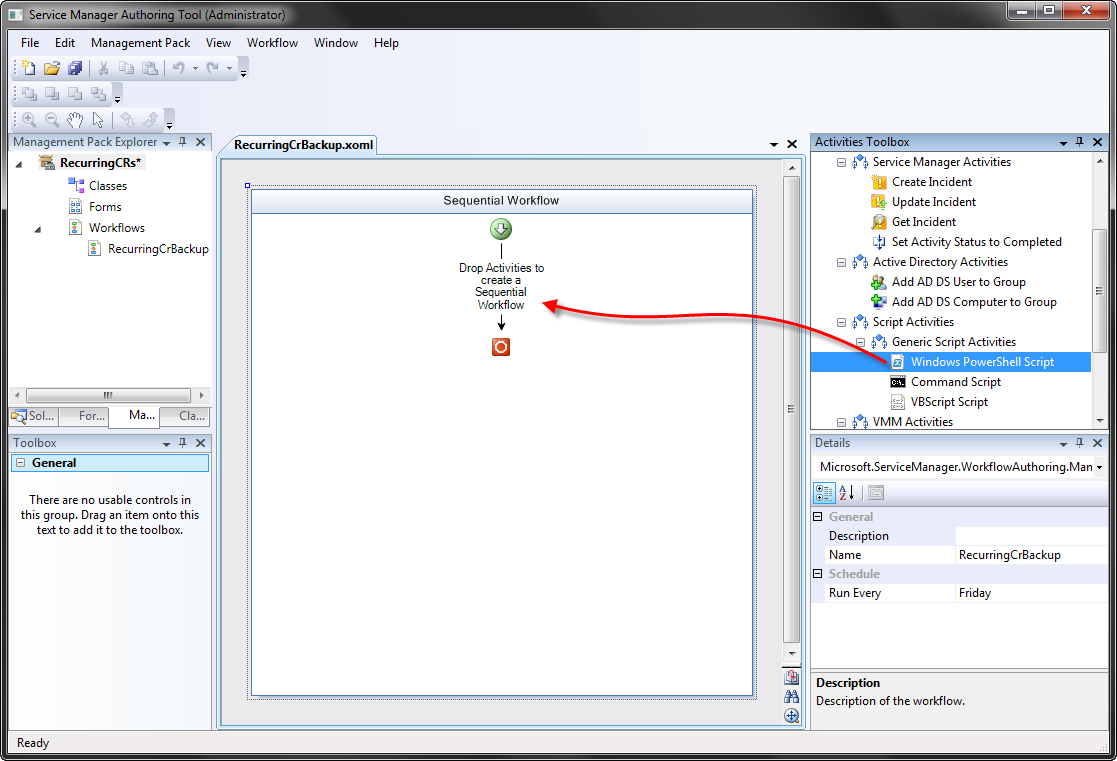Click the Name field RecurringCrBackup

[x=1031, y=555]
